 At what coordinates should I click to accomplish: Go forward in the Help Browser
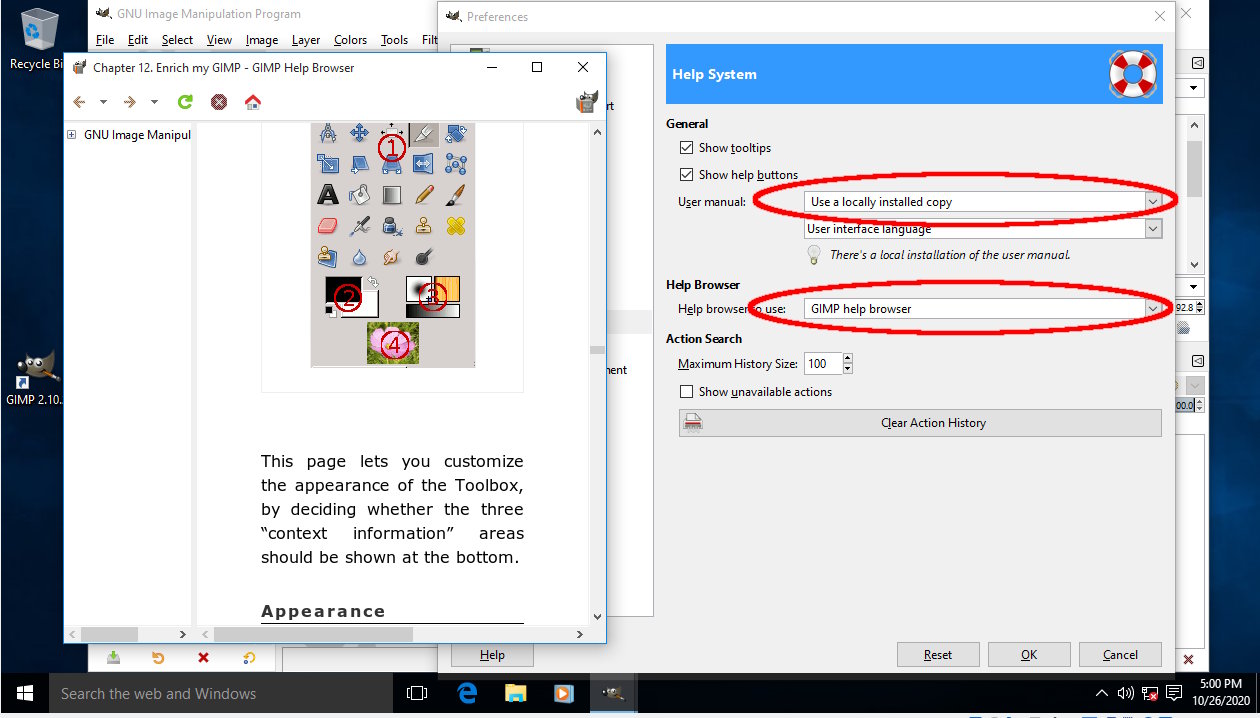(129, 102)
